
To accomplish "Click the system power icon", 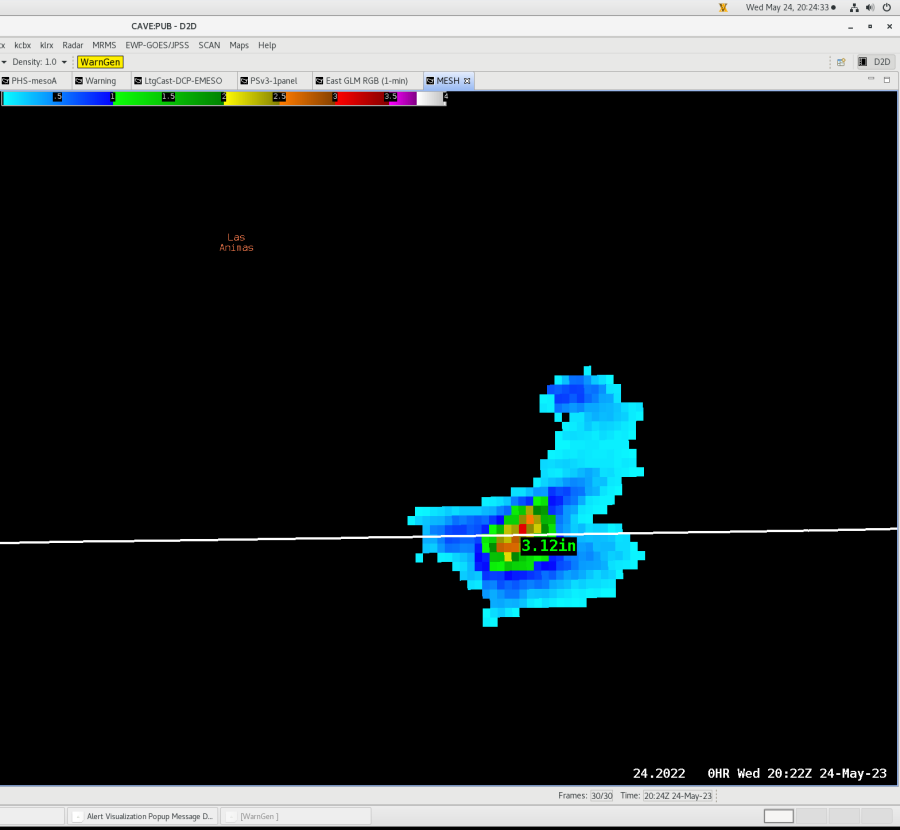I will [x=886, y=7].
